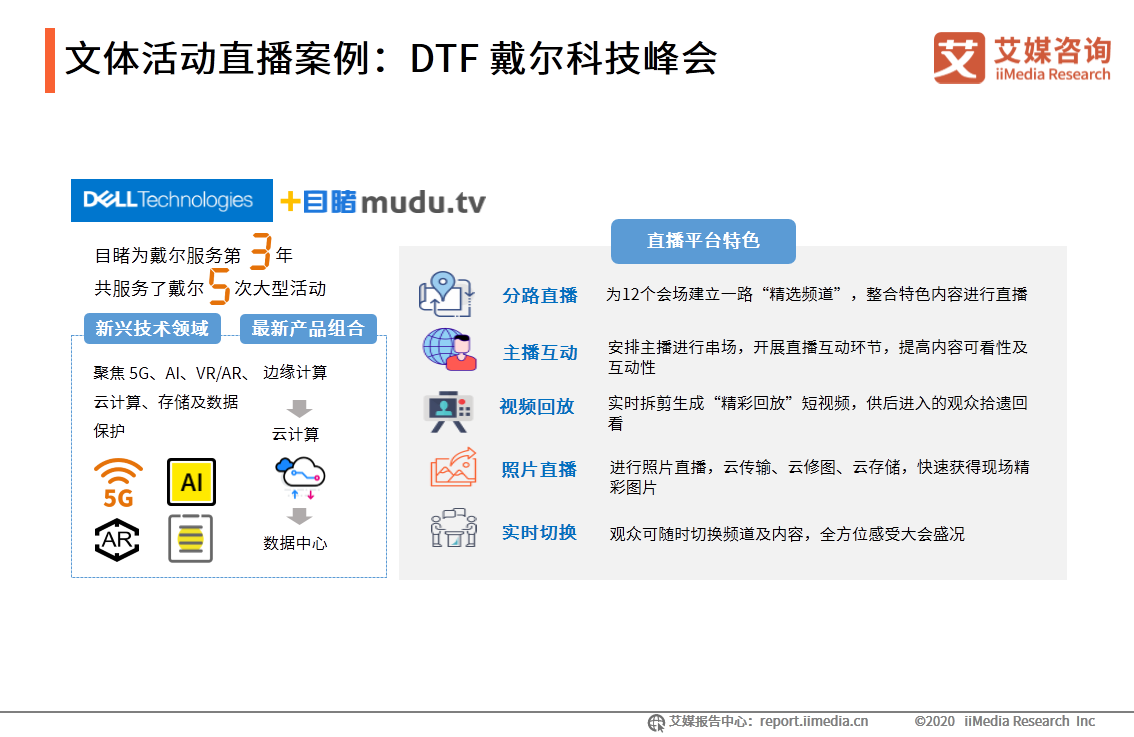The height and width of the screenshot is (737, 1134).
Task: Click the text 数据中心
Action: [x=295, y=543]
